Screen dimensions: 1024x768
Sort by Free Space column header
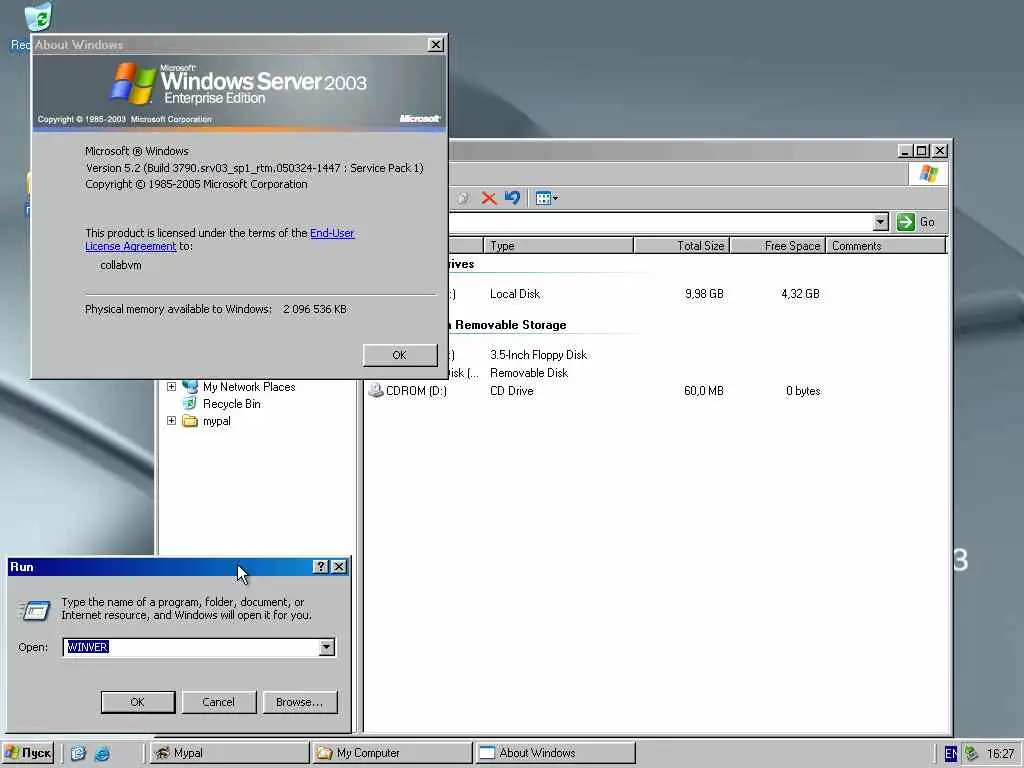pyautogui.click(x=777, y=246)
